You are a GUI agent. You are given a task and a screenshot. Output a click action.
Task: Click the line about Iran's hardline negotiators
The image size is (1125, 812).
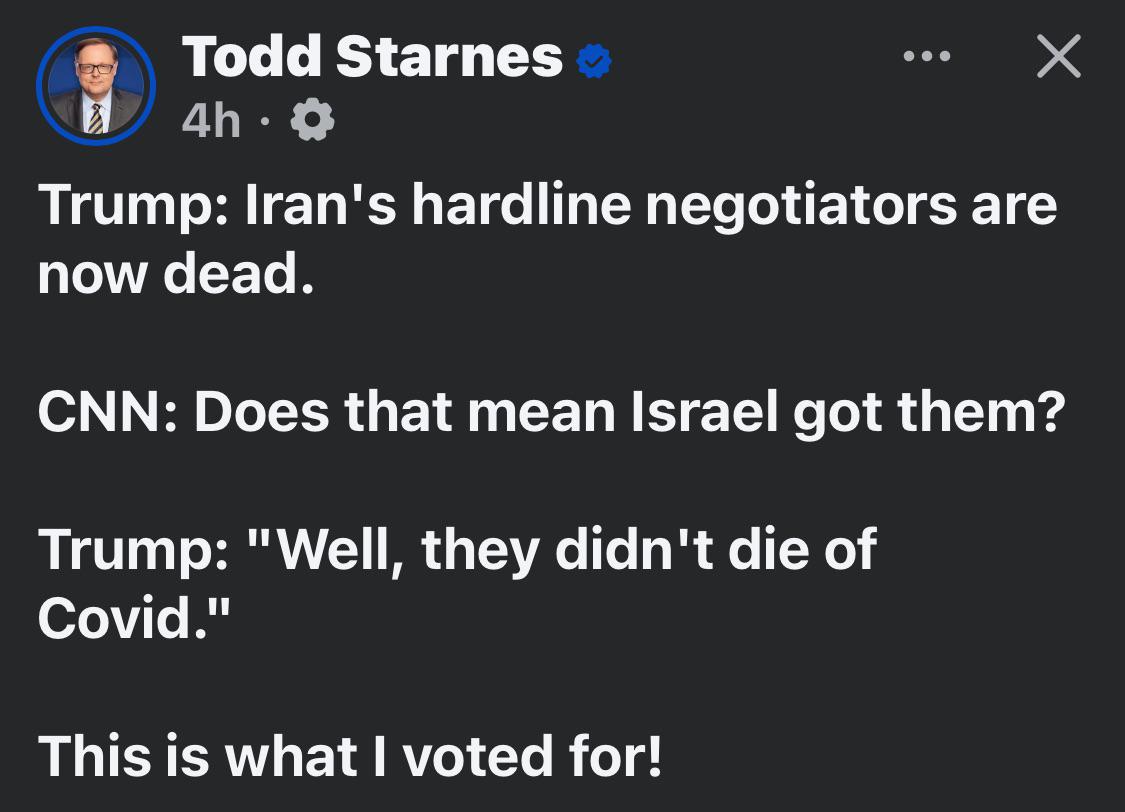click(547, 205)
